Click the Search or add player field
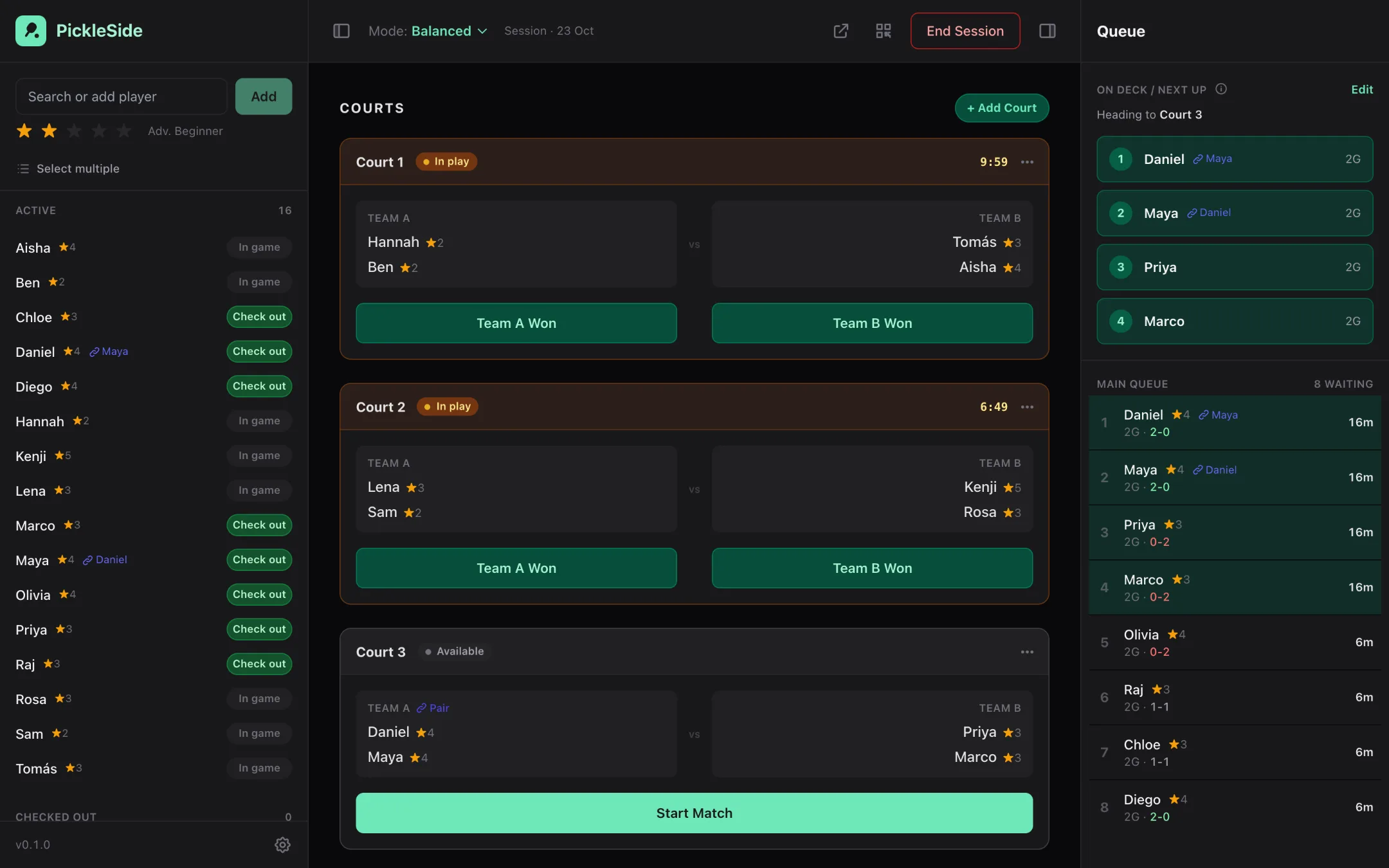1389x868 pixels. [x=121, y=96]
